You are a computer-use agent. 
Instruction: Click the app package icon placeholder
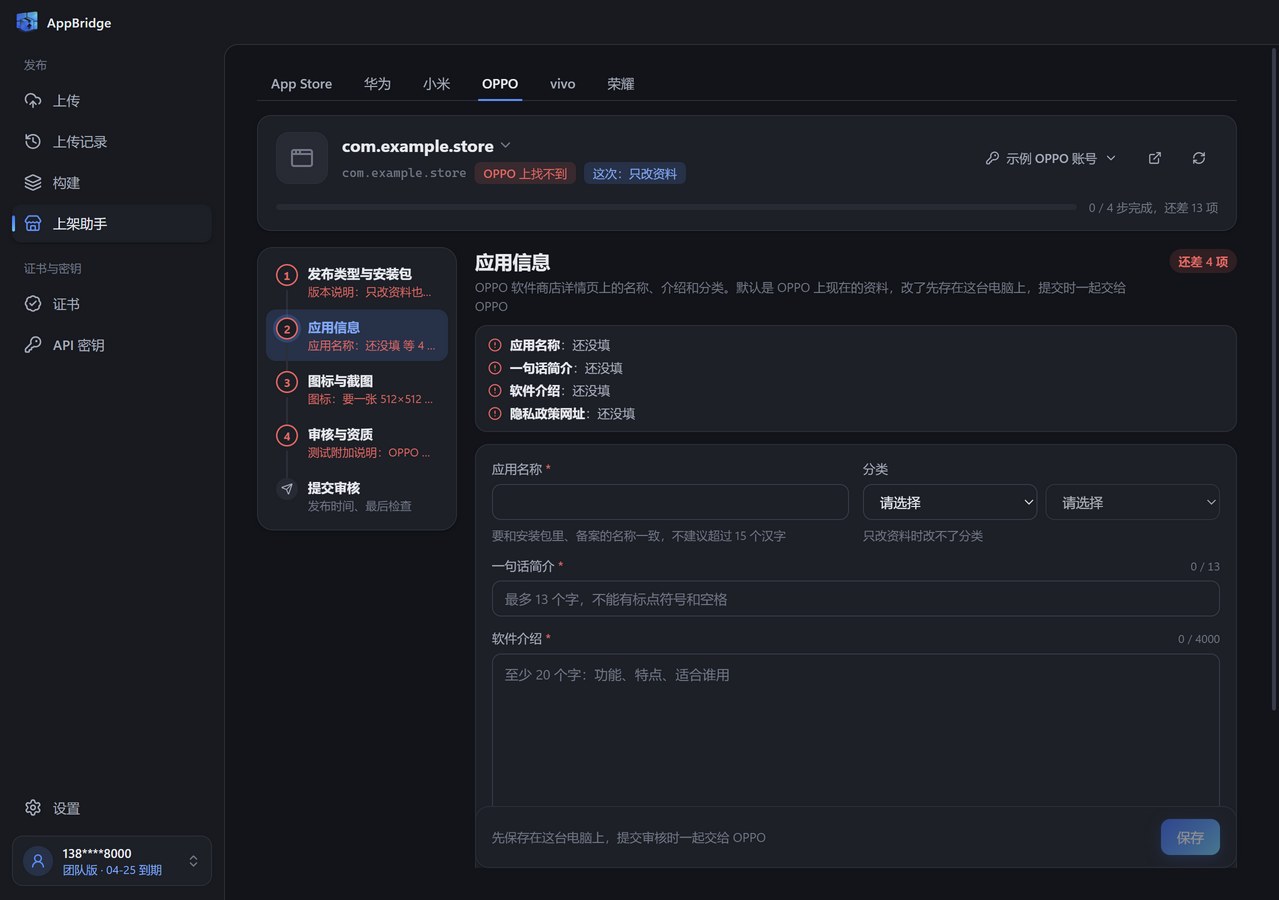(302, 158)
